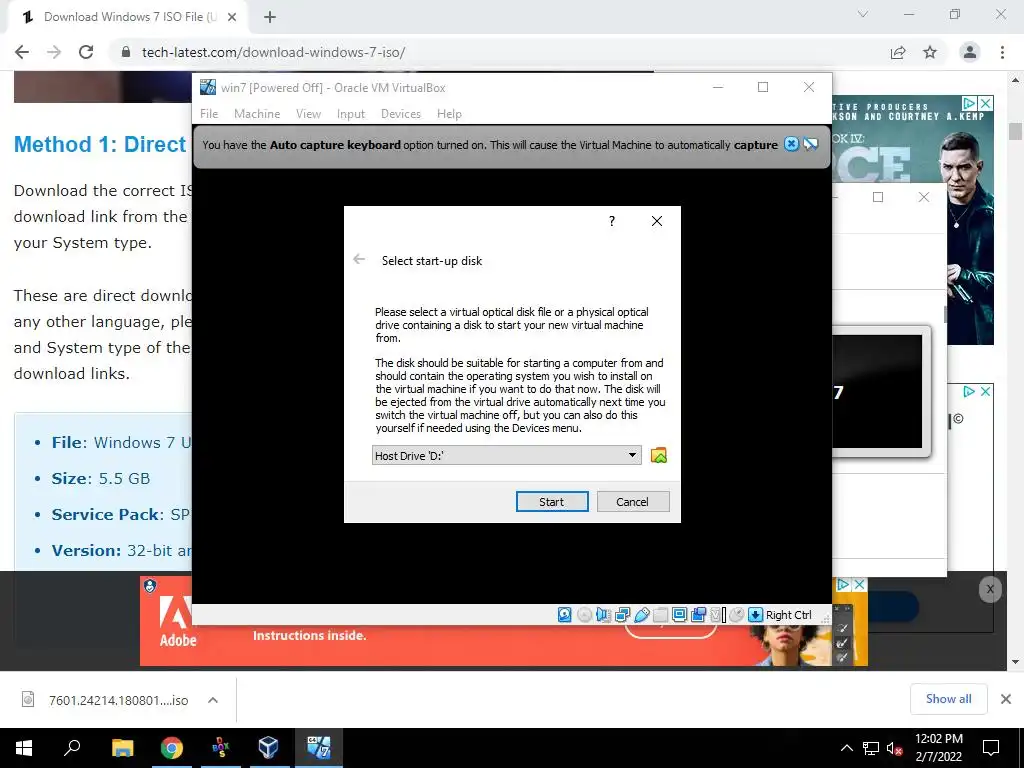
Task: Click the display indicator icon in VirtualBox status bar
Action: click(x=679, y=615)
